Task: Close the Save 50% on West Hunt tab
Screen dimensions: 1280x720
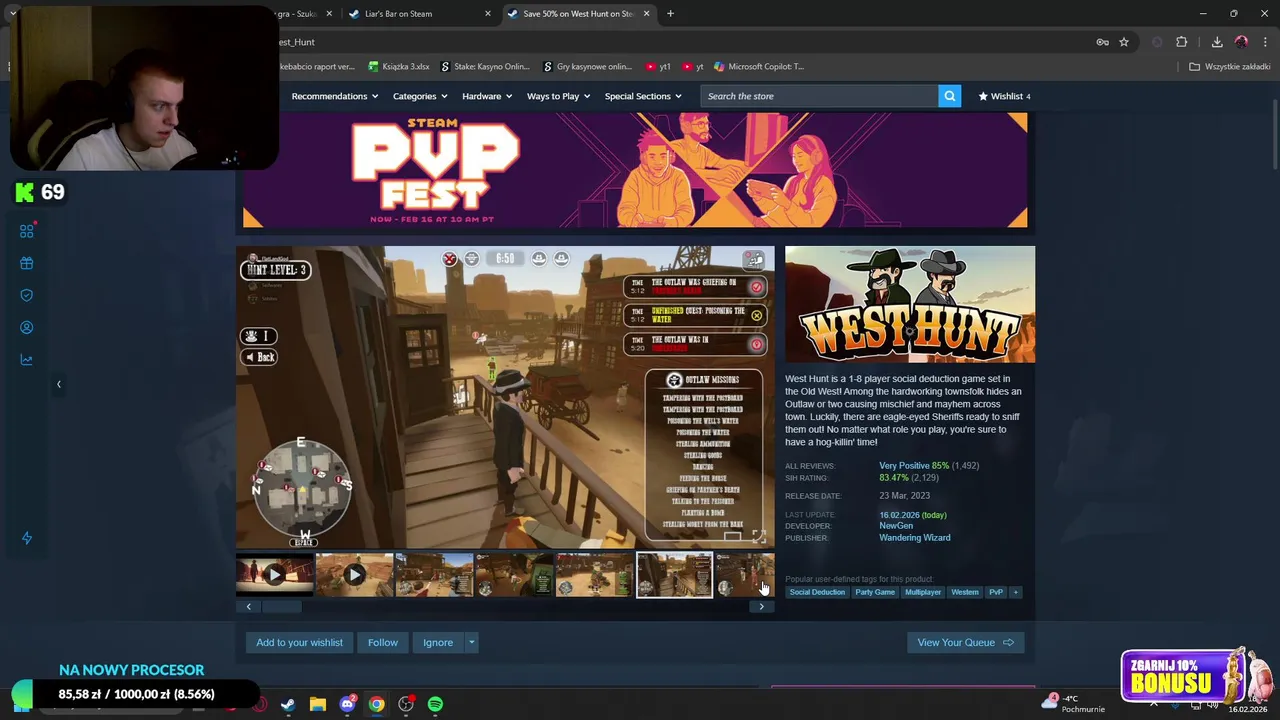Action: (646, 14)
